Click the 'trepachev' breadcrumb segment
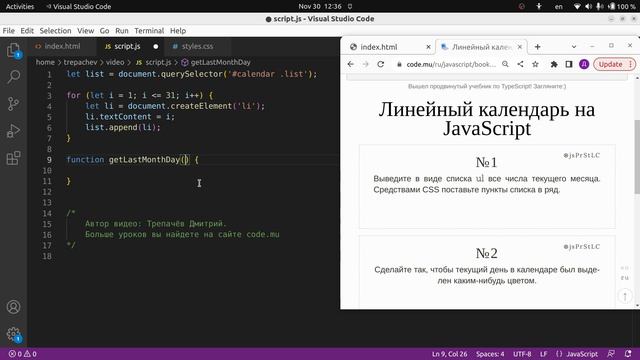This screenshot has width=640, height=360. (80, 62)
